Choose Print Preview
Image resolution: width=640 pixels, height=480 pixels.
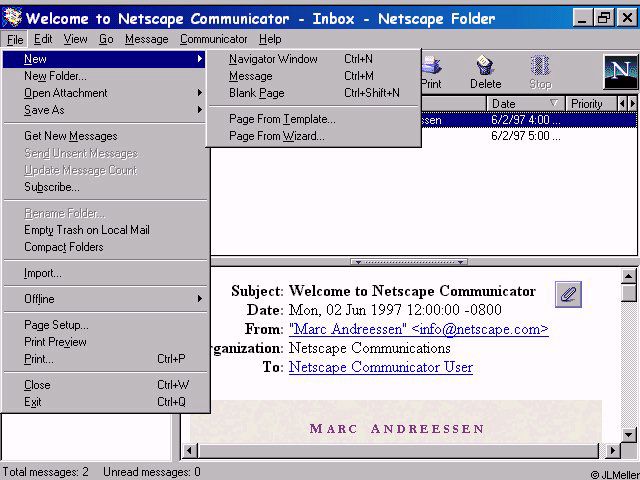point(104,342)
